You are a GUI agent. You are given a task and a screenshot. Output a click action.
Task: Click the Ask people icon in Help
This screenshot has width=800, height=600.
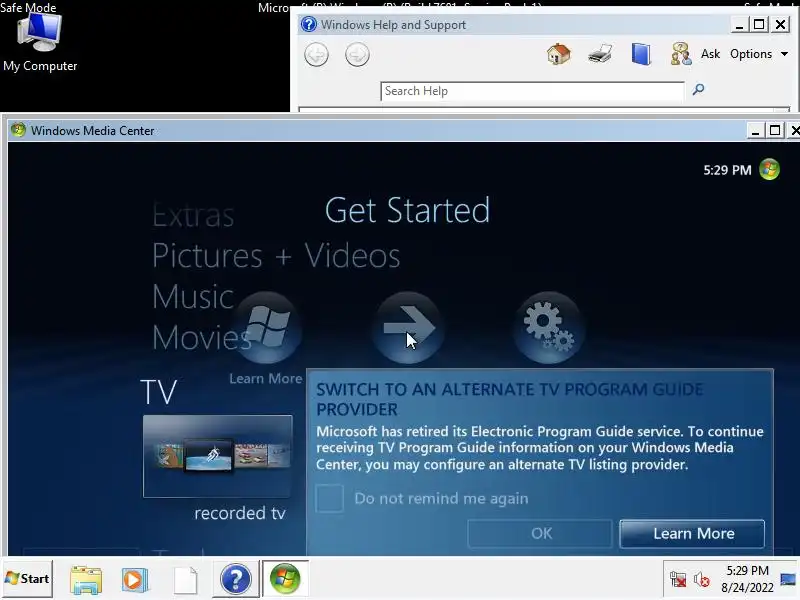[681, 54]
